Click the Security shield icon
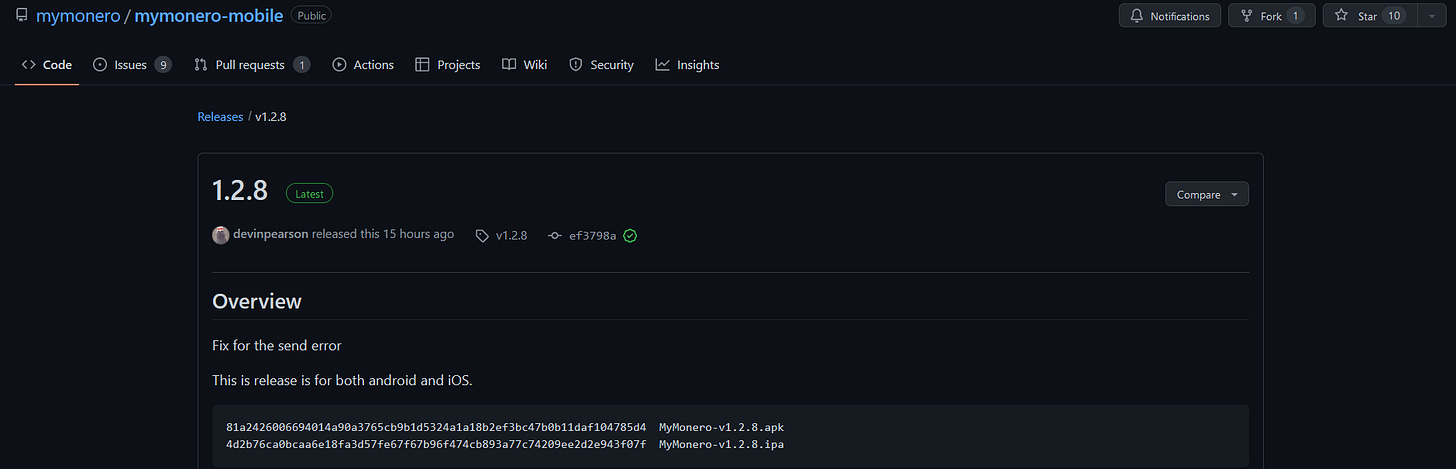The image size is (1456, 469). (576, 65)
